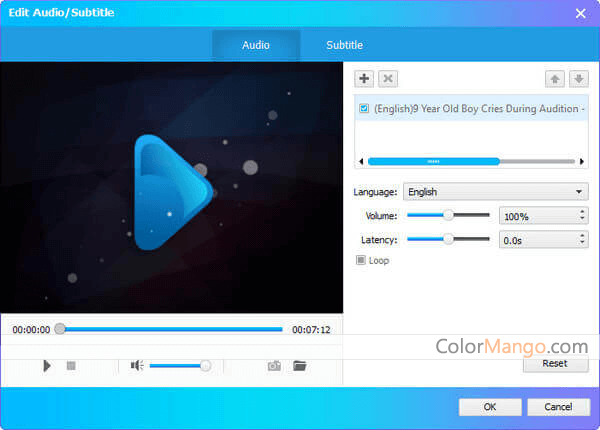The width and height of the screenshot is (600, 430).
Task: Open the Language dropdown showing English
Action: point(496,192)
